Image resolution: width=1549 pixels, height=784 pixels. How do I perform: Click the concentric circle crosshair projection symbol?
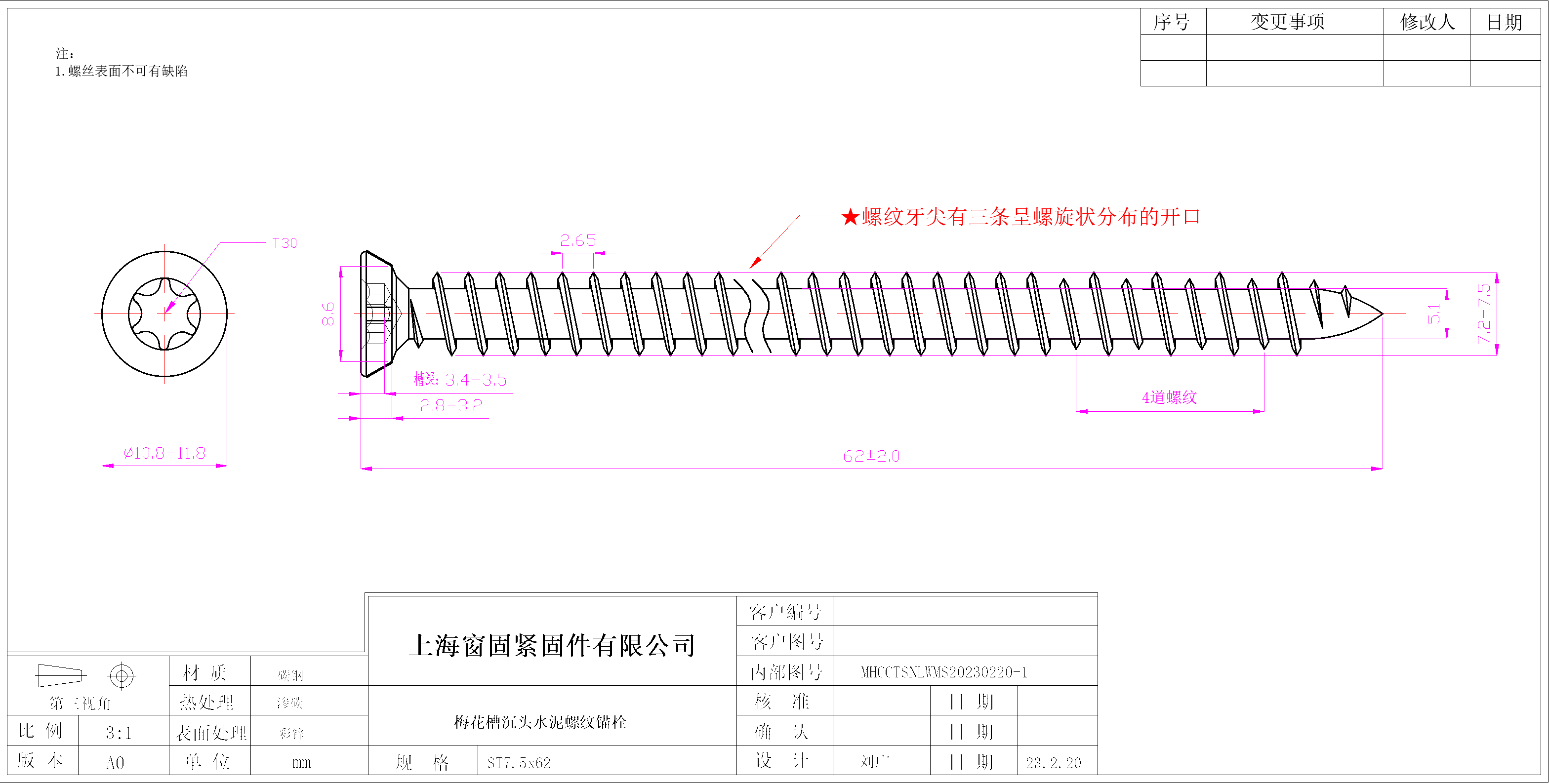[122, 676]
